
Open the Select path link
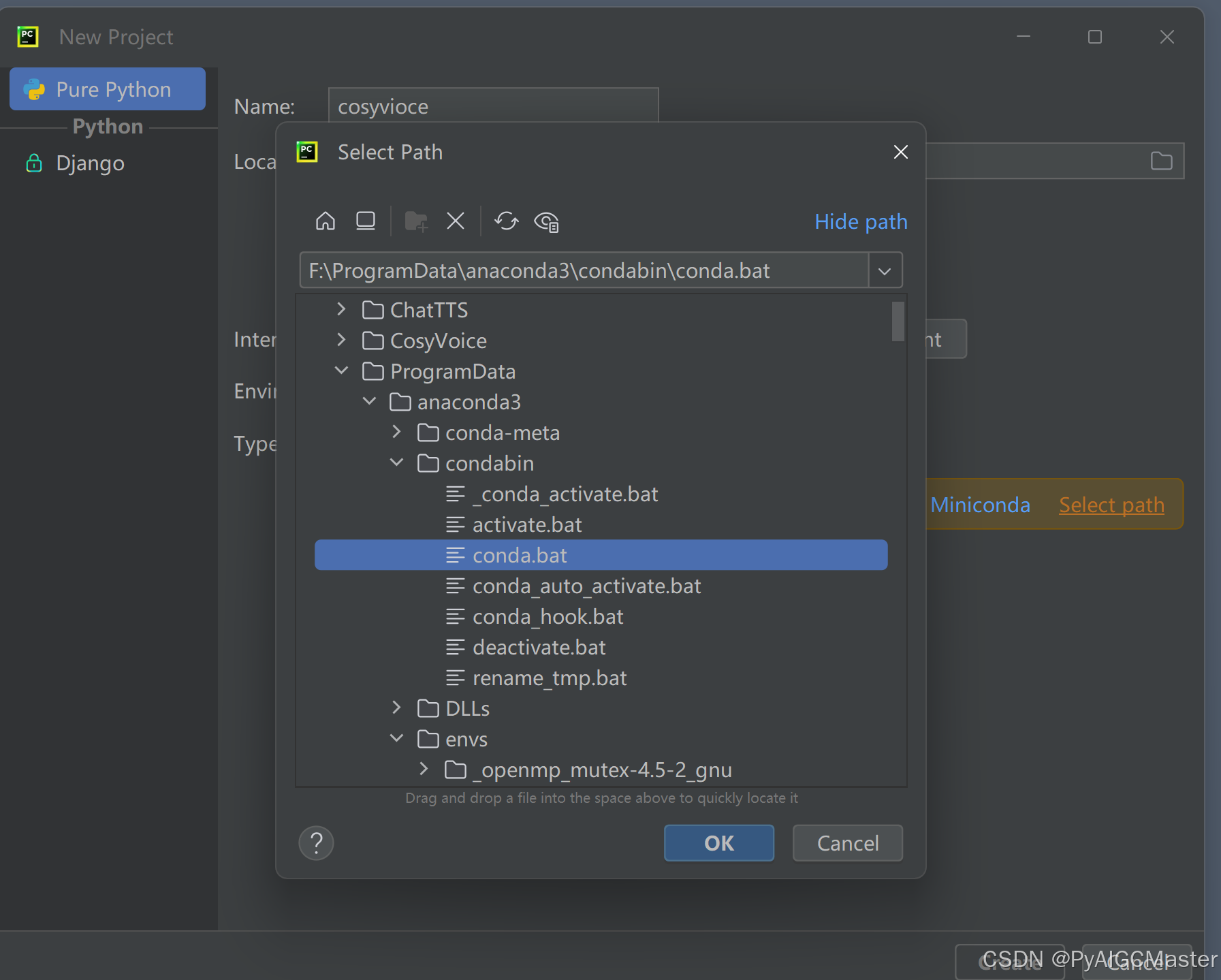coord(1111,505)
